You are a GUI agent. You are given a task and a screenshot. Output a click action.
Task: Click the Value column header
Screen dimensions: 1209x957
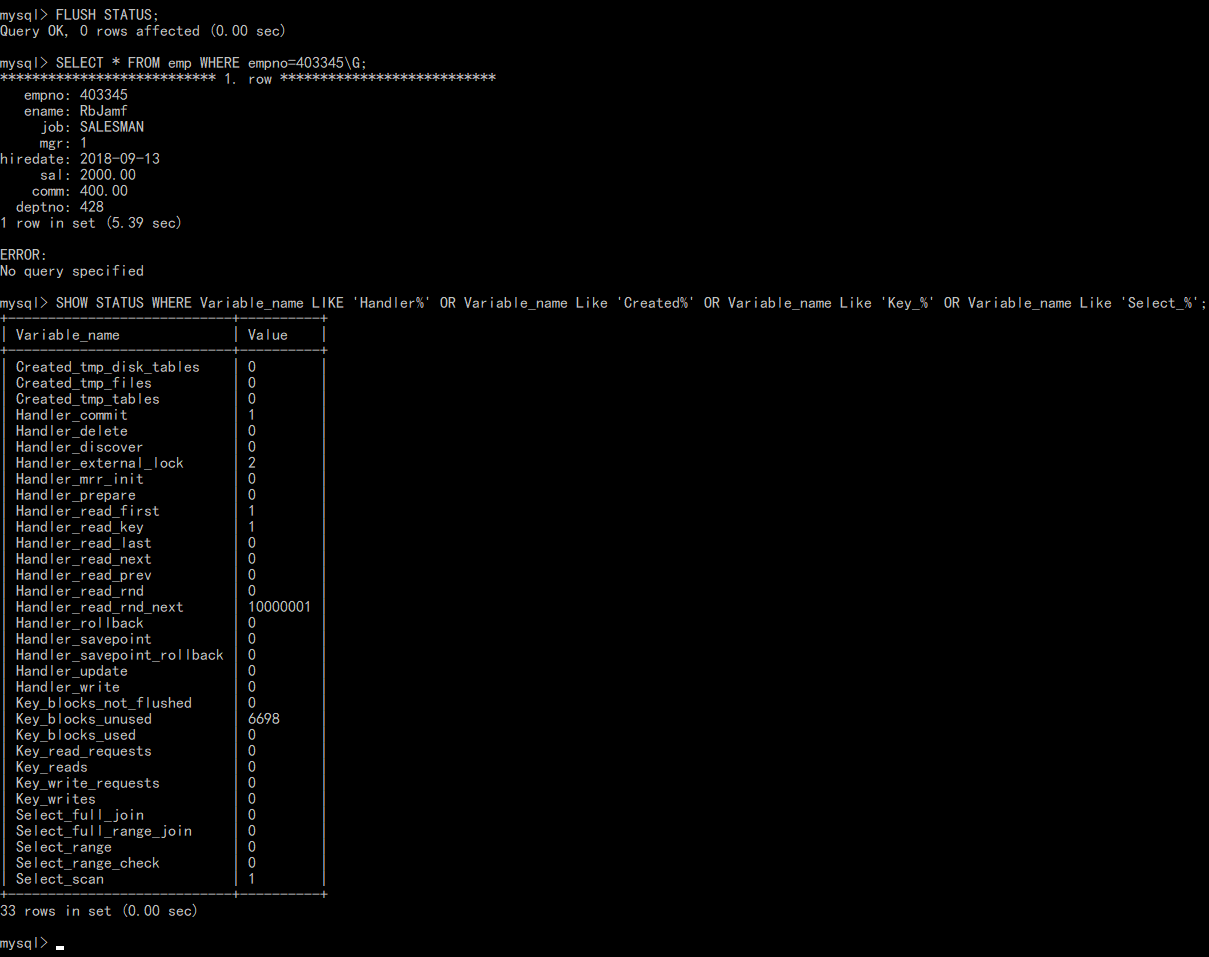click(267, 335)
